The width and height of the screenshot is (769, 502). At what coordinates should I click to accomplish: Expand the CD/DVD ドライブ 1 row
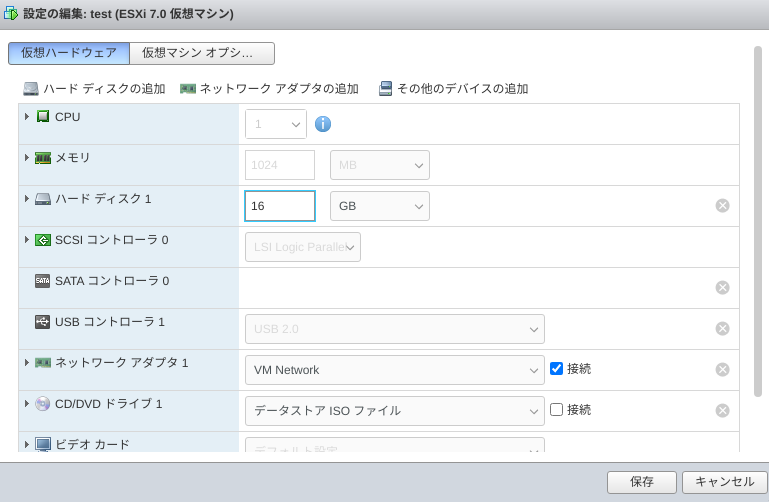pyautogui.click(x=27, y=403)
